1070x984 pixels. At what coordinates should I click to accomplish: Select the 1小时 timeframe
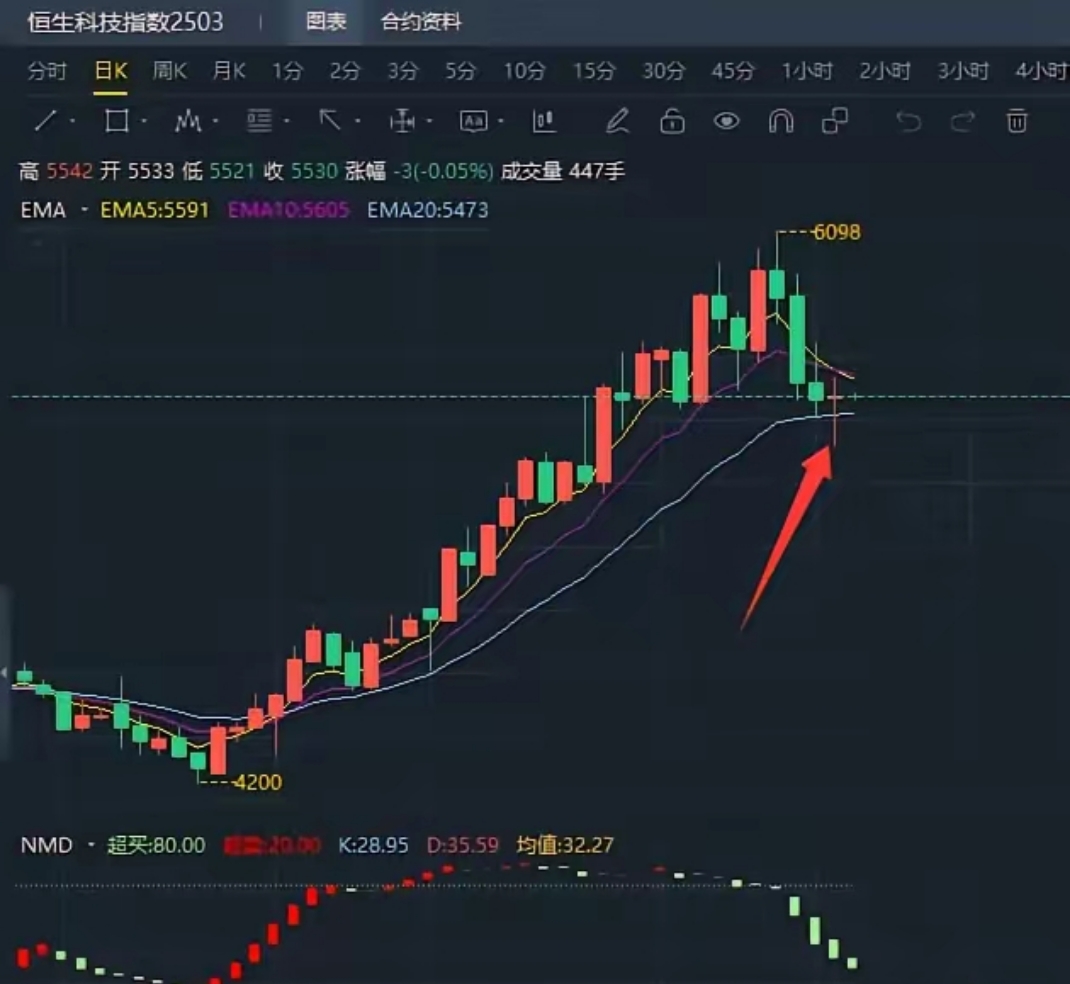(805, 71)
